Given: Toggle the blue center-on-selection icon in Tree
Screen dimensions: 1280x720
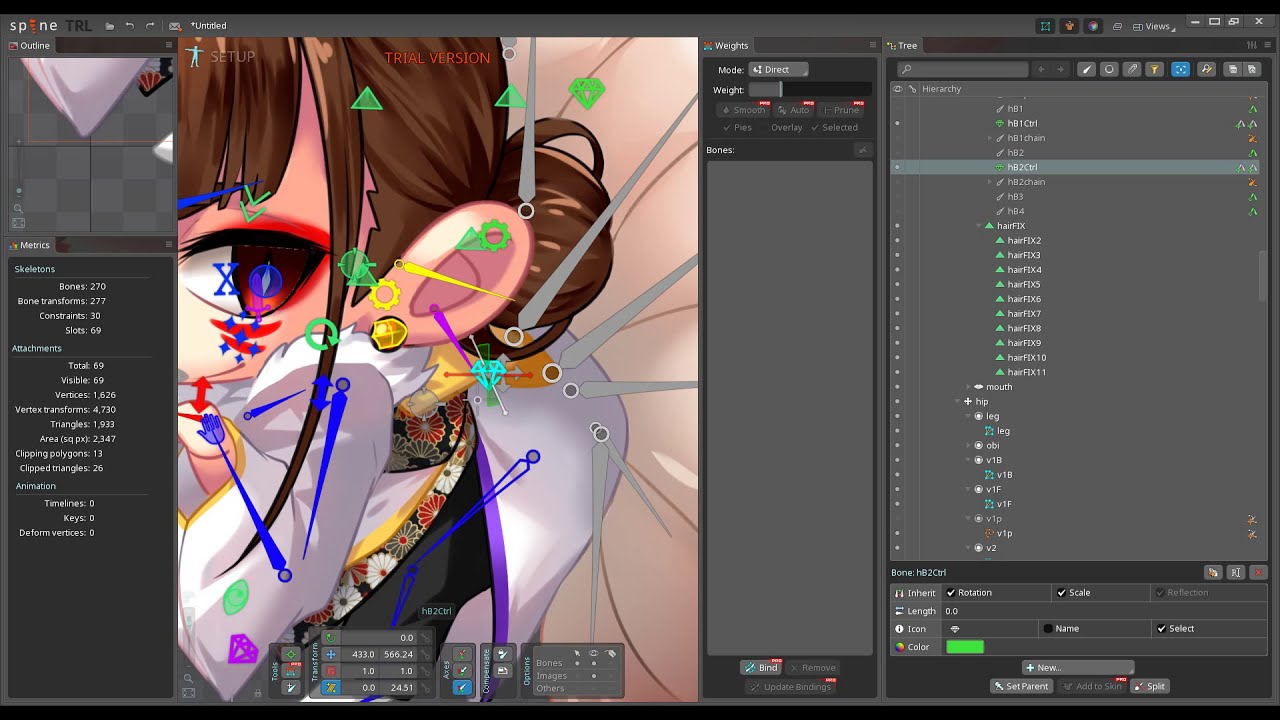Looking at the screenshot, I should [1181, 69].
